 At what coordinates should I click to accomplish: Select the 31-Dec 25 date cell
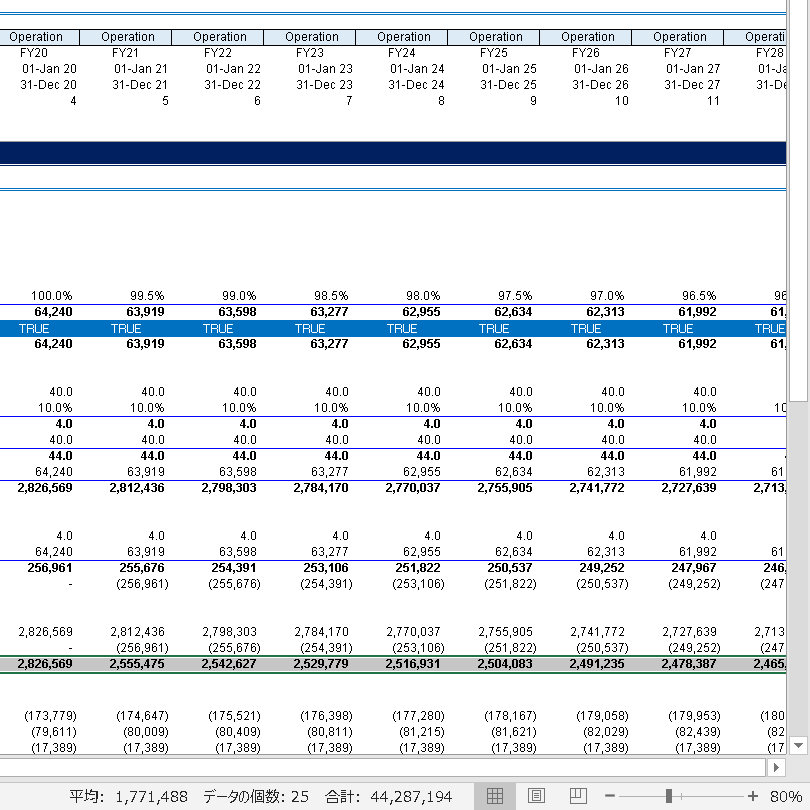508,85
